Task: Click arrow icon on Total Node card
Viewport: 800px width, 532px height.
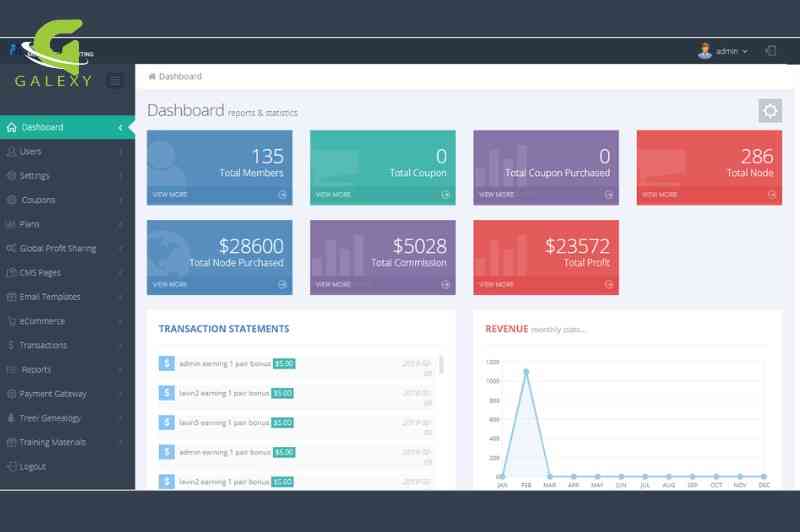Action: (x=772, y=195)
